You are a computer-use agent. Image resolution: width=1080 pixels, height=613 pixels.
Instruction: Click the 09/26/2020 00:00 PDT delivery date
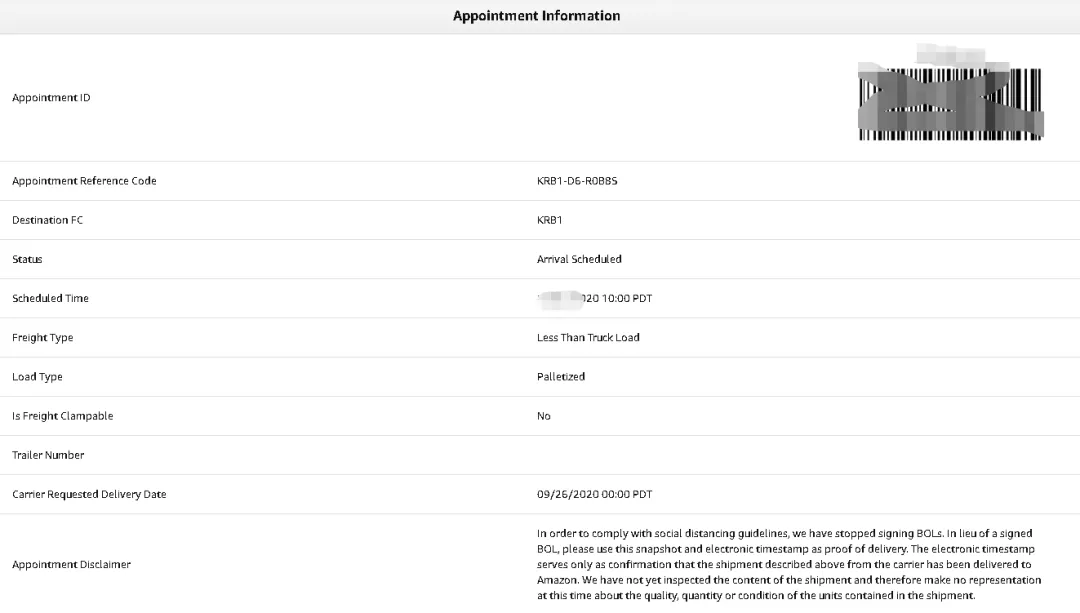pyautogui.click(x=594, y=495)
